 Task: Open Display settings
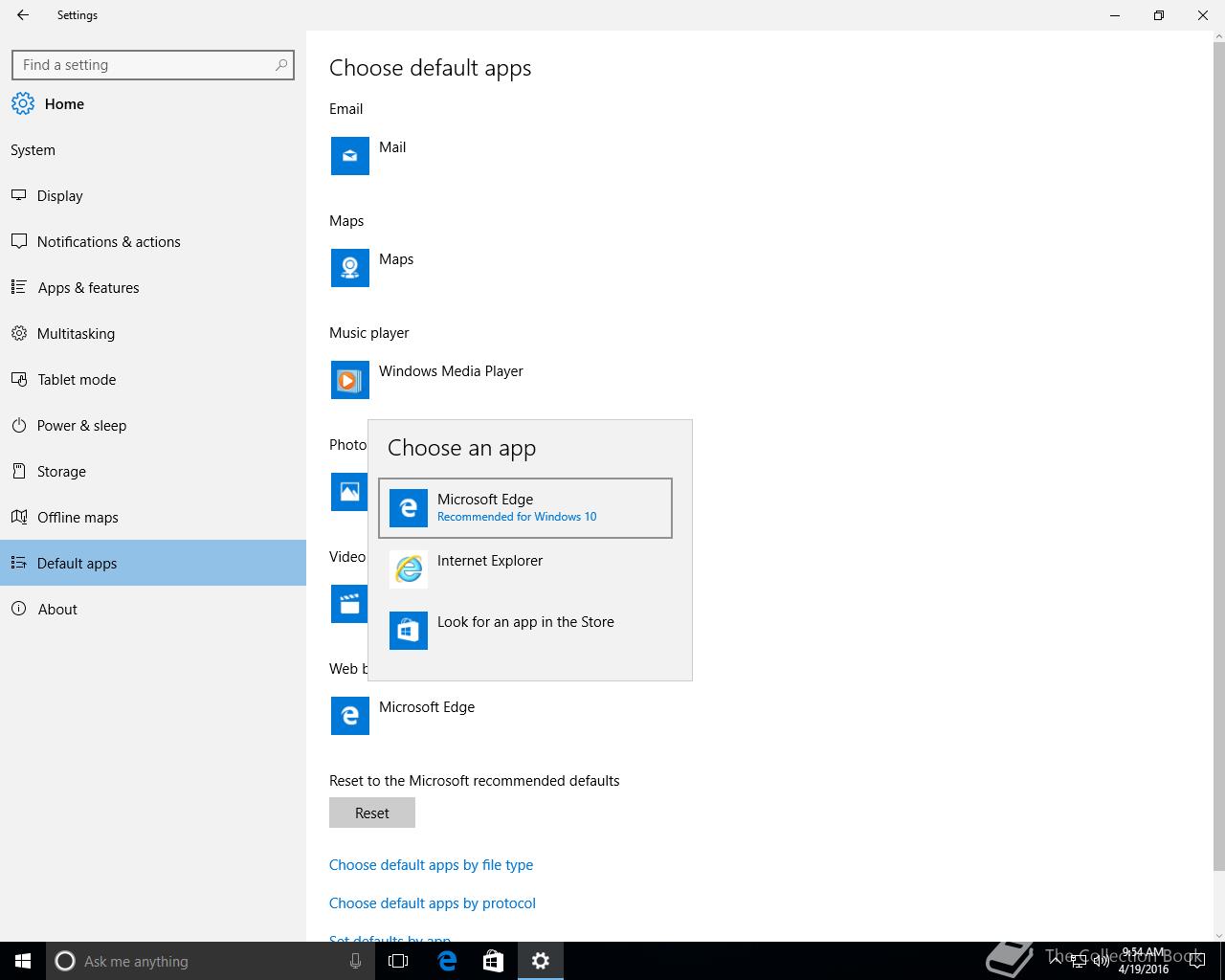(153, 195)
